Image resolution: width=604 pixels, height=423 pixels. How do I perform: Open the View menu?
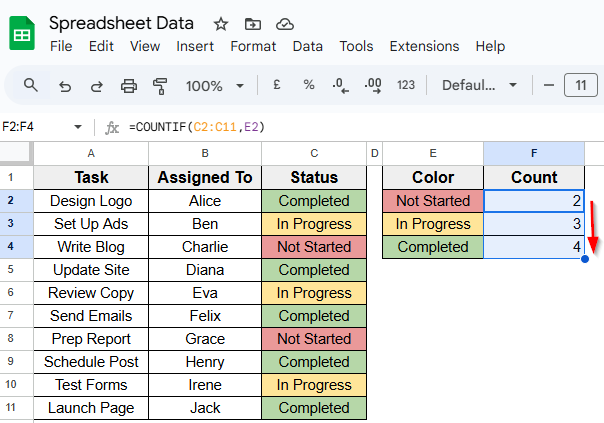pos(145,46)
